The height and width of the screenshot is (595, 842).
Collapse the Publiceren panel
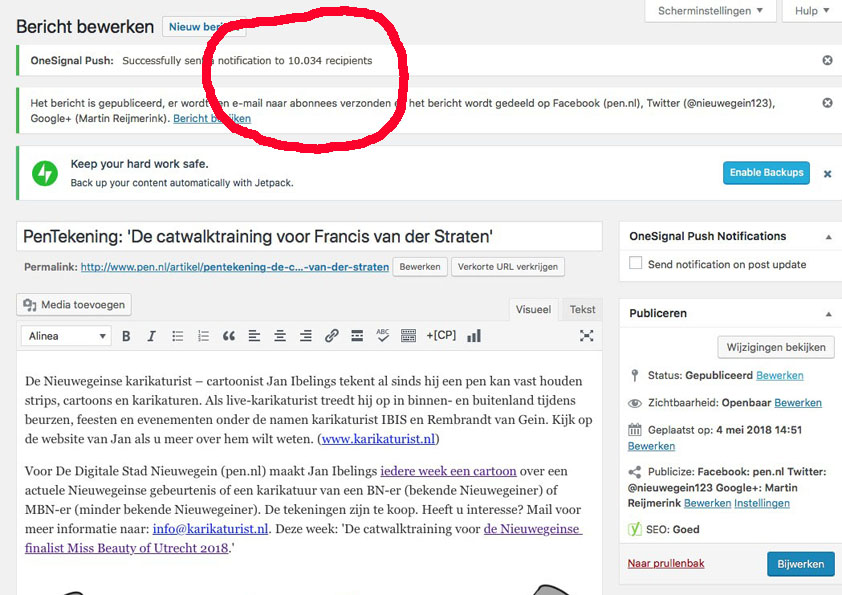point(827,314)
